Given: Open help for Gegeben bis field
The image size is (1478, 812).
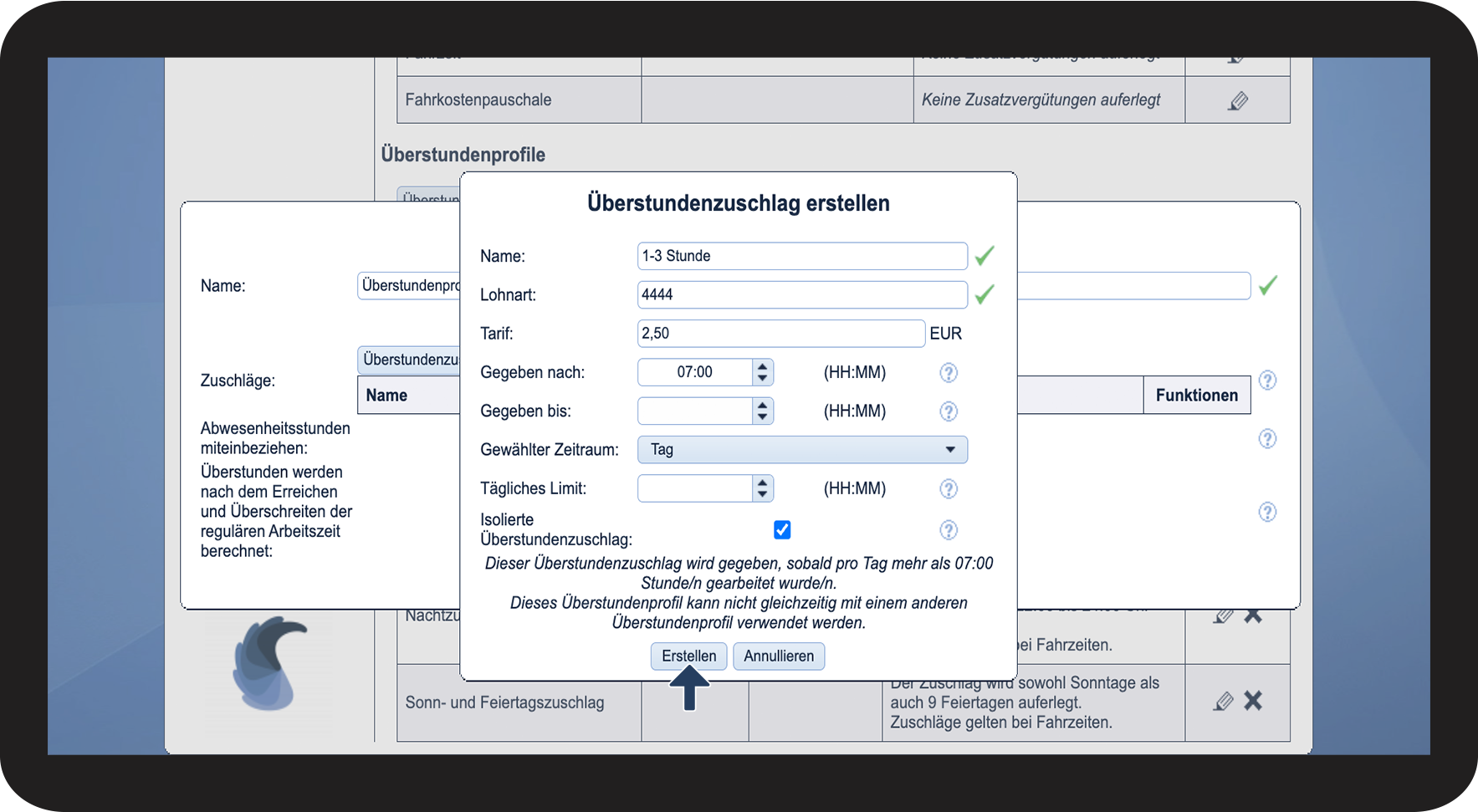Looking at the screenshot, I should click(948, 411).
